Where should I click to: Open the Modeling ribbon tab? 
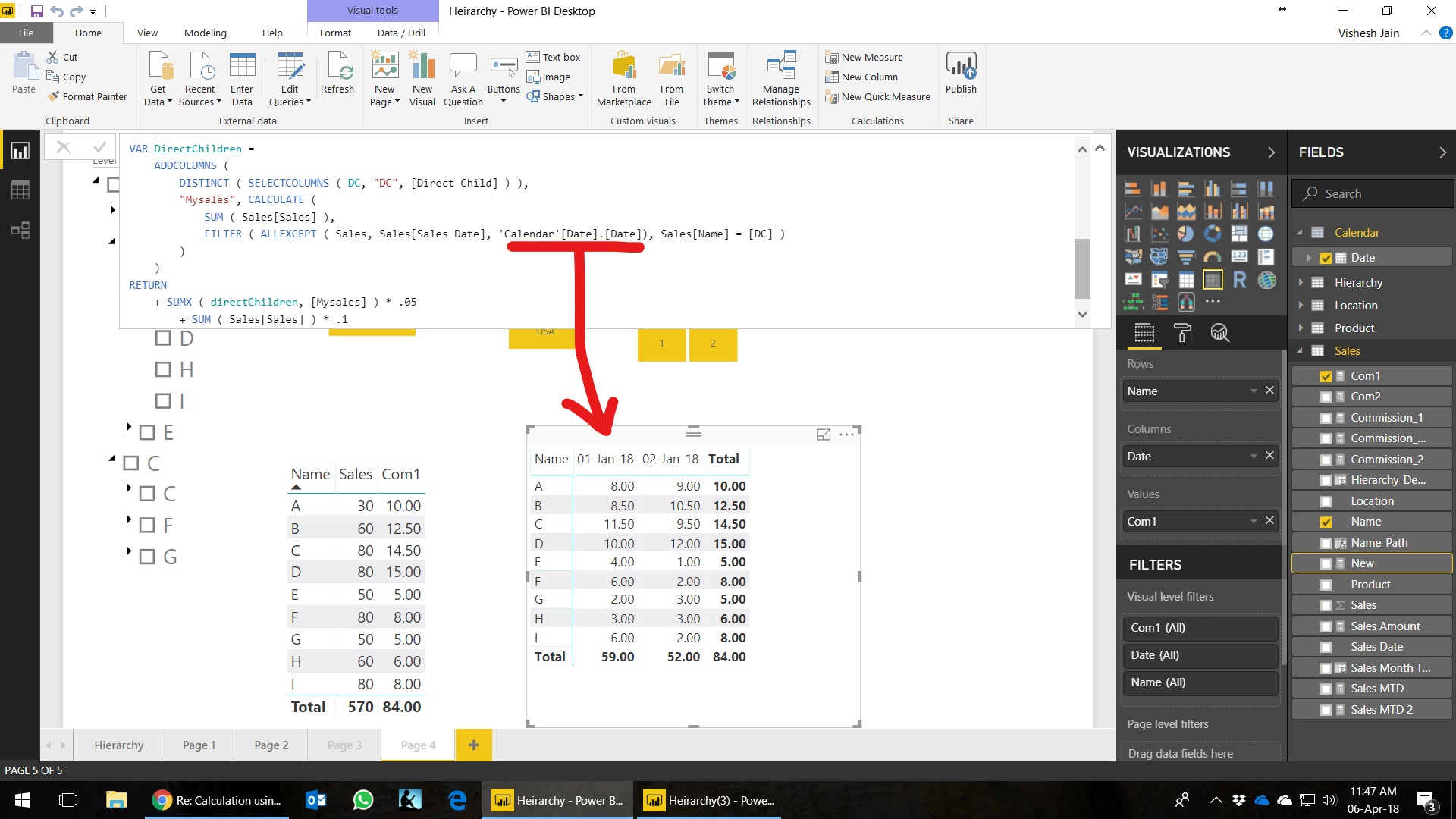pos(205,33)
